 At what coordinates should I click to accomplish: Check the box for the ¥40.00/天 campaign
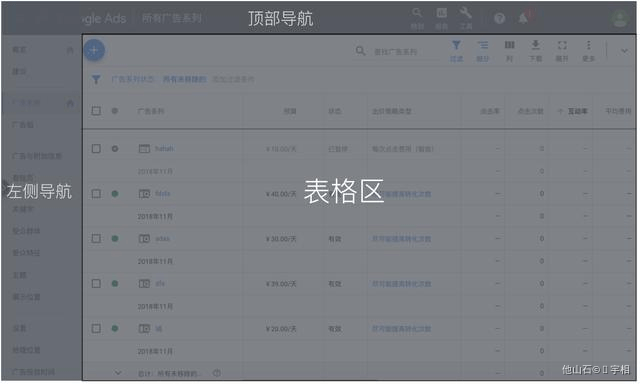(96, 193)
